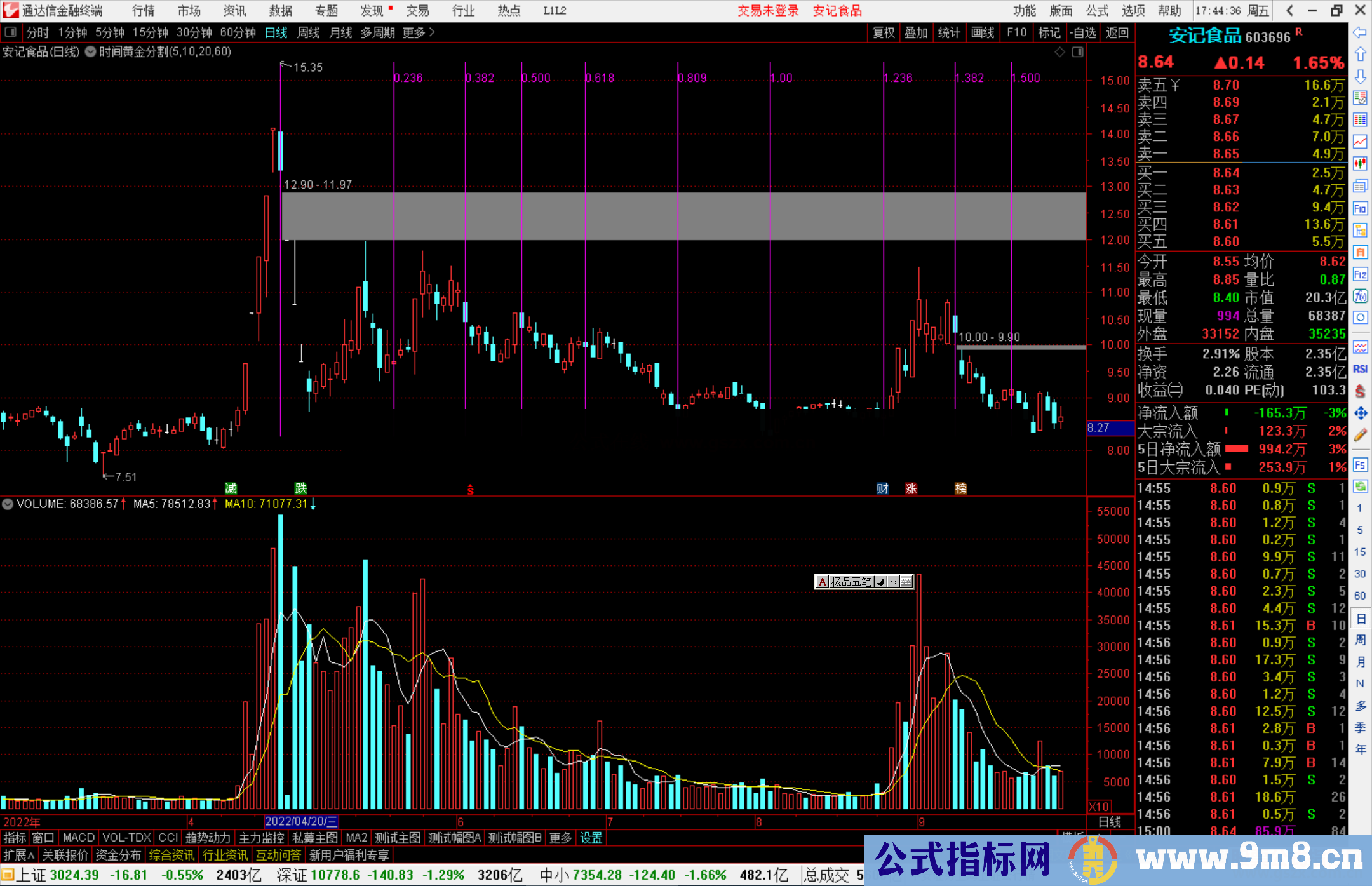Open the 行情 menu
The width and height of the screenshot is (1372, 886).
[x=144, y=10]
